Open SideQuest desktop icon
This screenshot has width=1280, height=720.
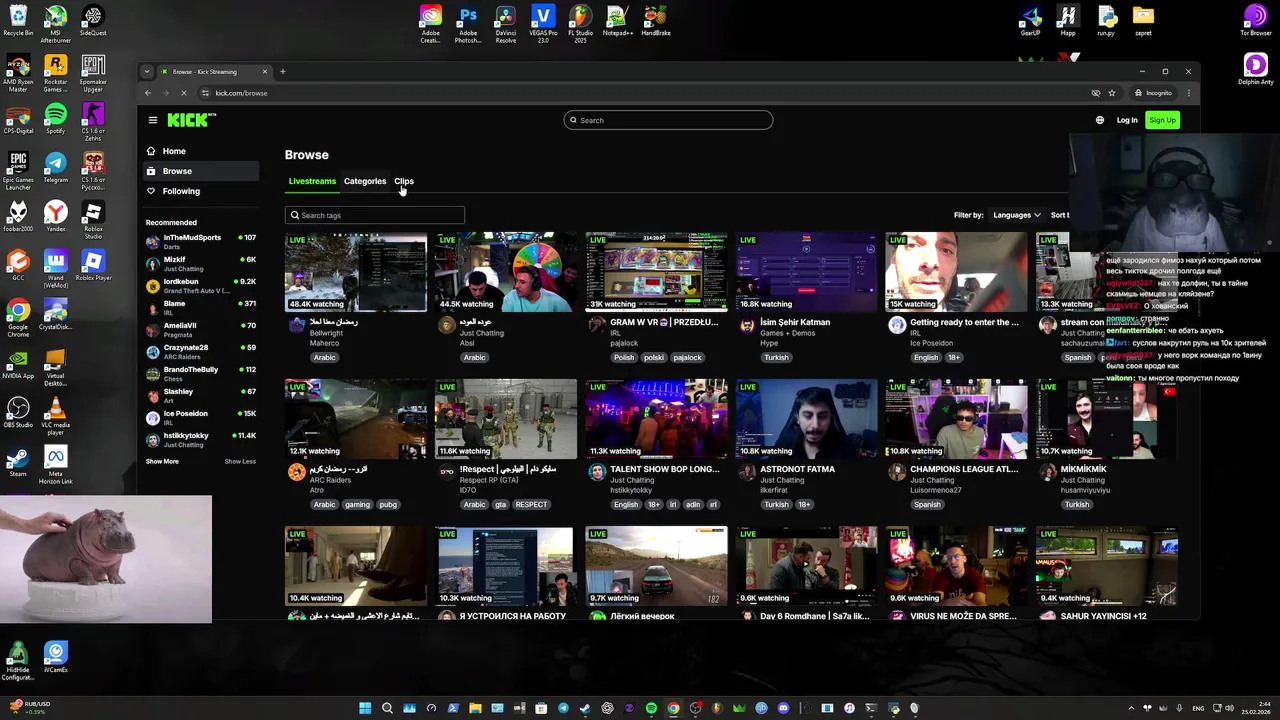pyautogui.click(x=93, y=21)
